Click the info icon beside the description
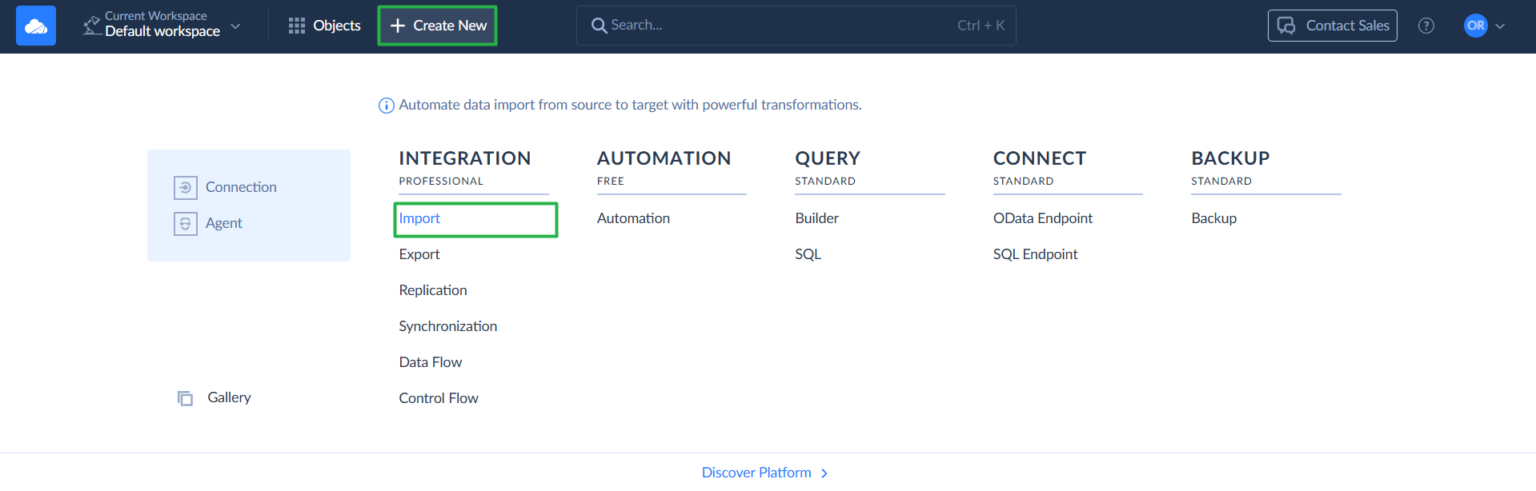The image size is (1536, 491). click(386, 105)
